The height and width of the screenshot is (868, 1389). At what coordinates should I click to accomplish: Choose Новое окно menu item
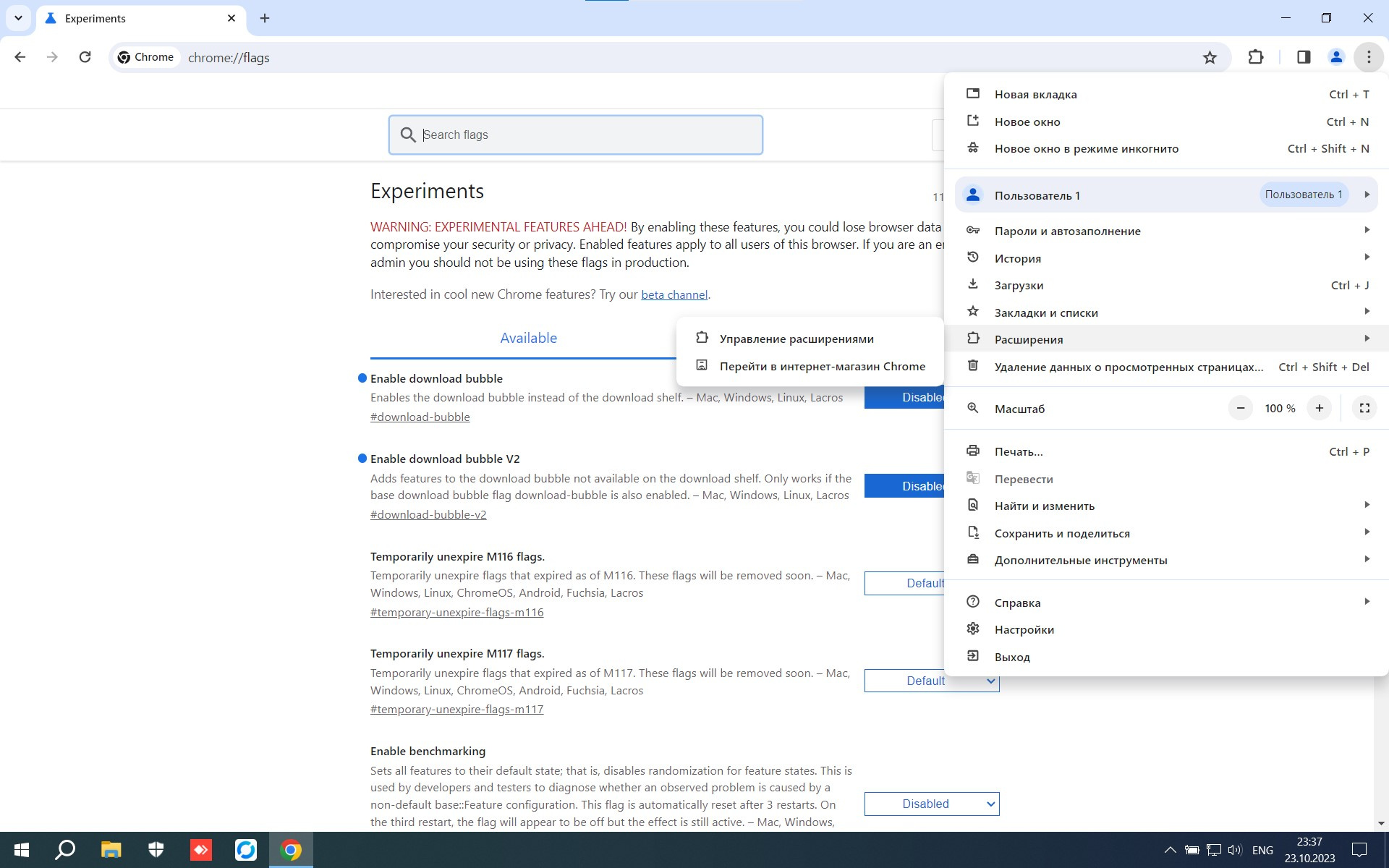(1166, 122)
